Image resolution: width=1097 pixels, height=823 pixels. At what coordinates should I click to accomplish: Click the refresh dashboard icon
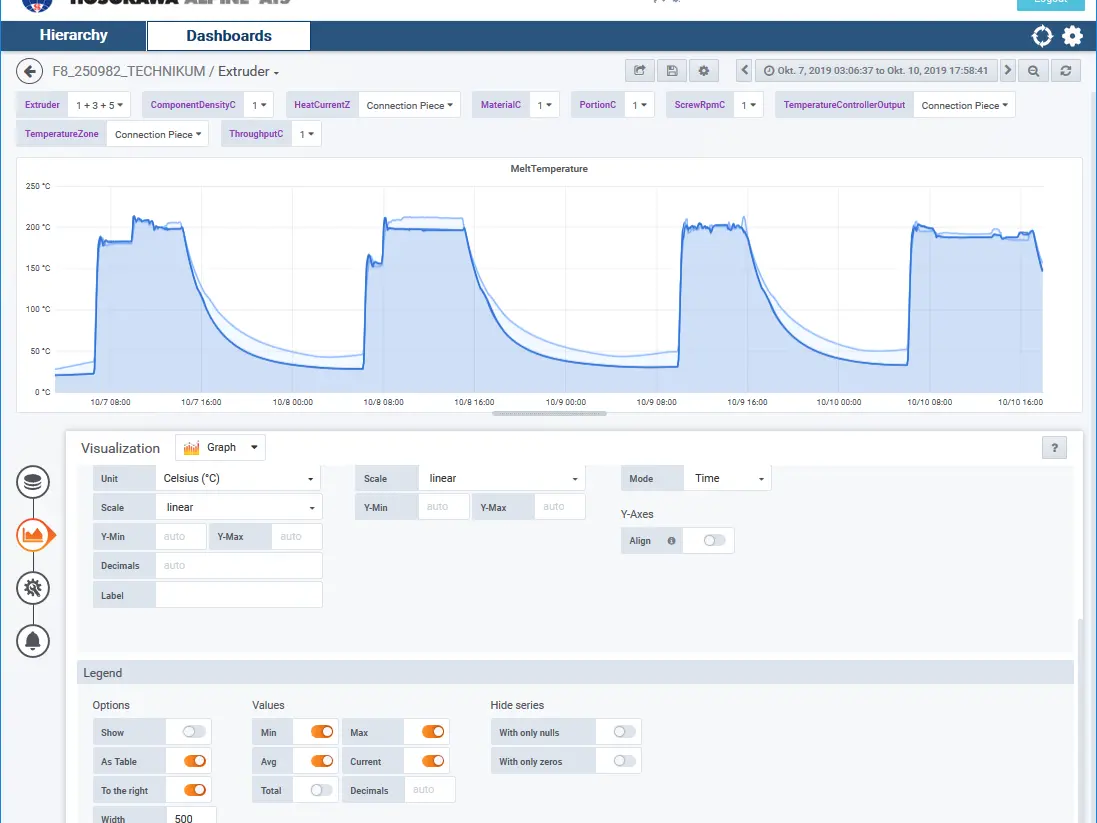click(x=1066, y=71)
